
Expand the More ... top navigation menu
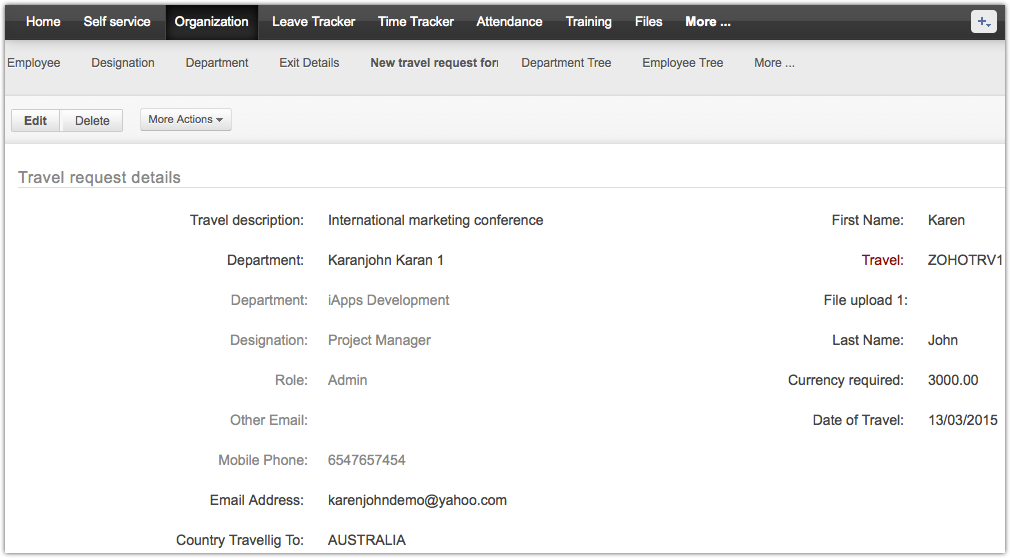(x=707, y=22)
